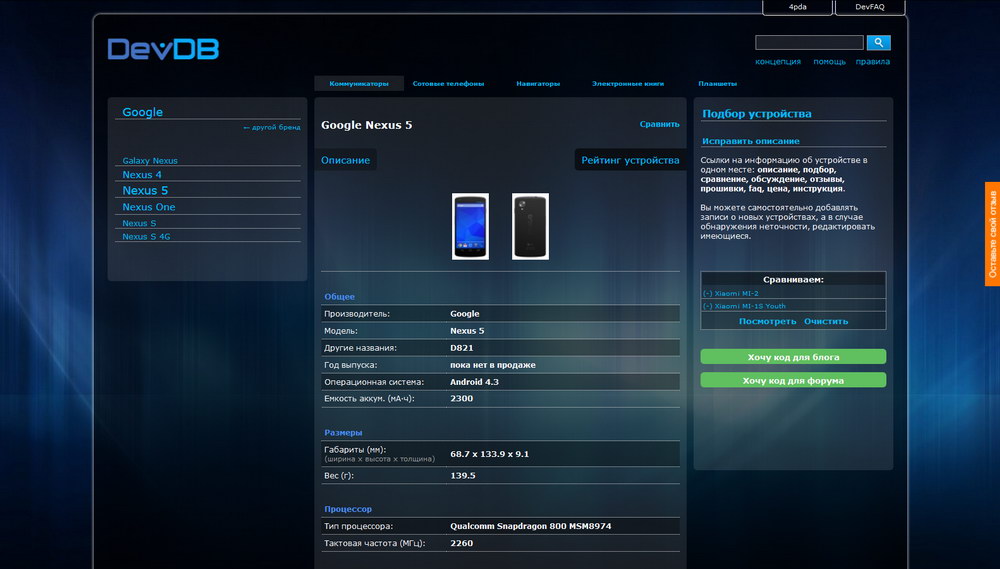Open the Nexus 5 back view thumbnail
1000x569 pixels.
[x=530, y=226]
